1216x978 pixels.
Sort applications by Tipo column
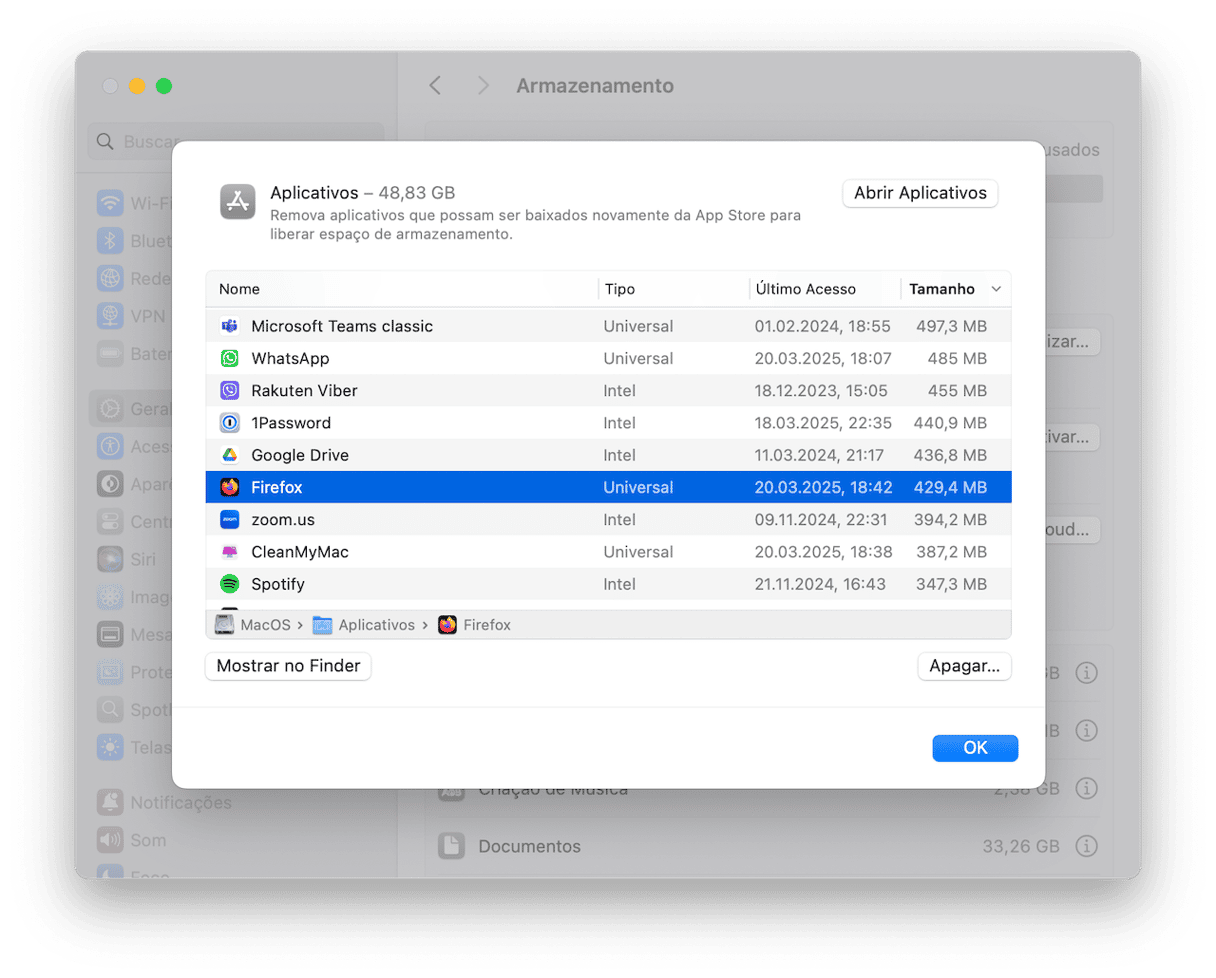[x=619, y=289]
